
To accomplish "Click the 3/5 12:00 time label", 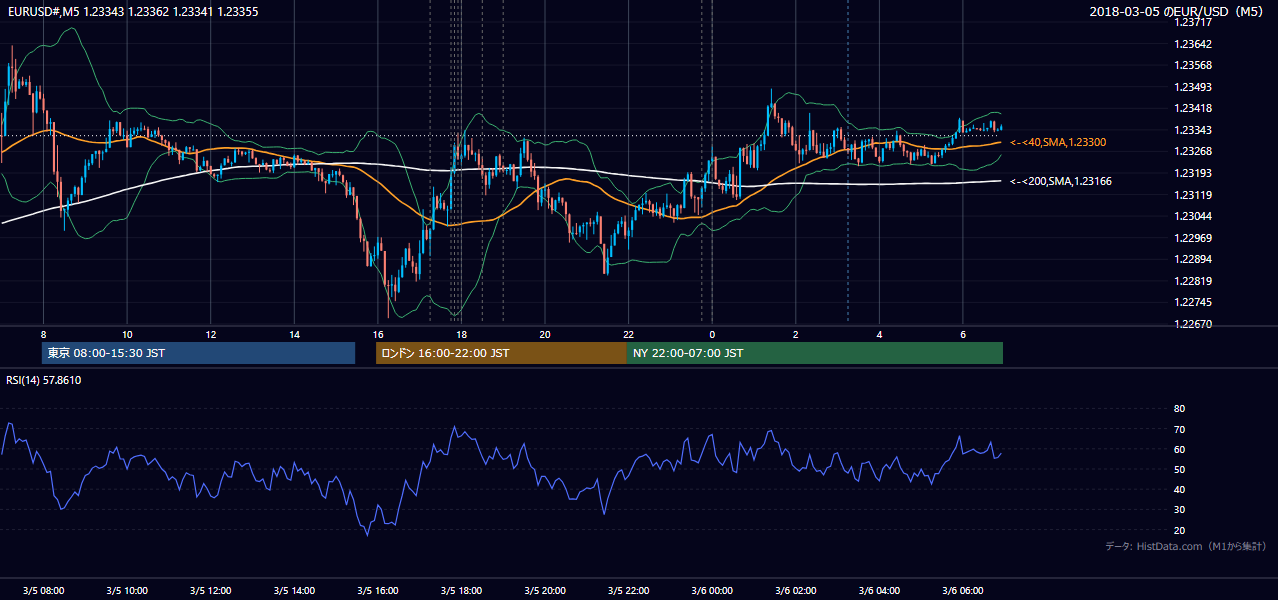I will coord(210,590).
